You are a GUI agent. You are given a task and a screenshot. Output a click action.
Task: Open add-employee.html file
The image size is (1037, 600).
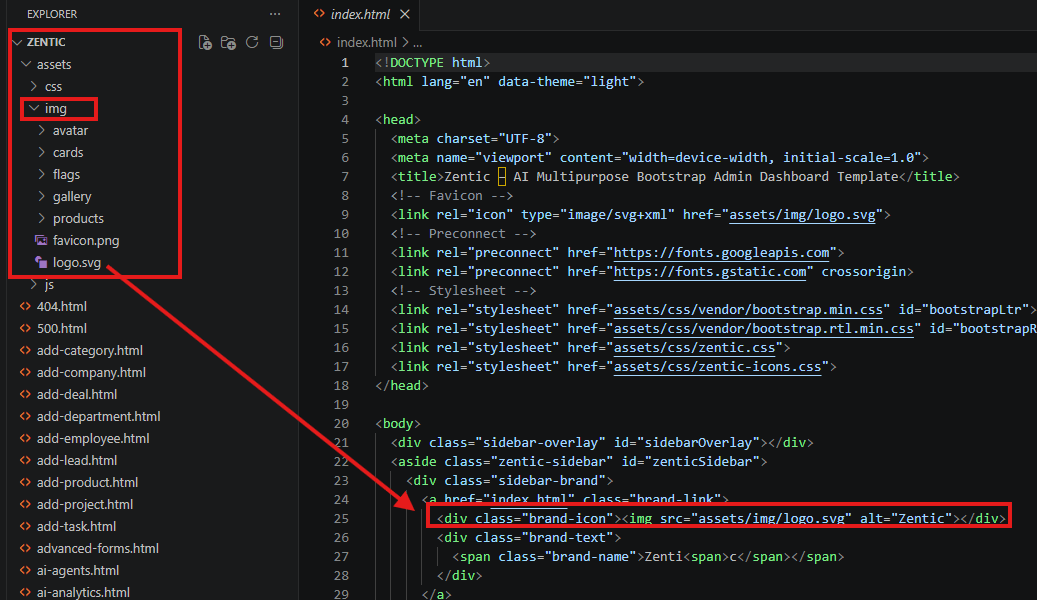point(93,439)
